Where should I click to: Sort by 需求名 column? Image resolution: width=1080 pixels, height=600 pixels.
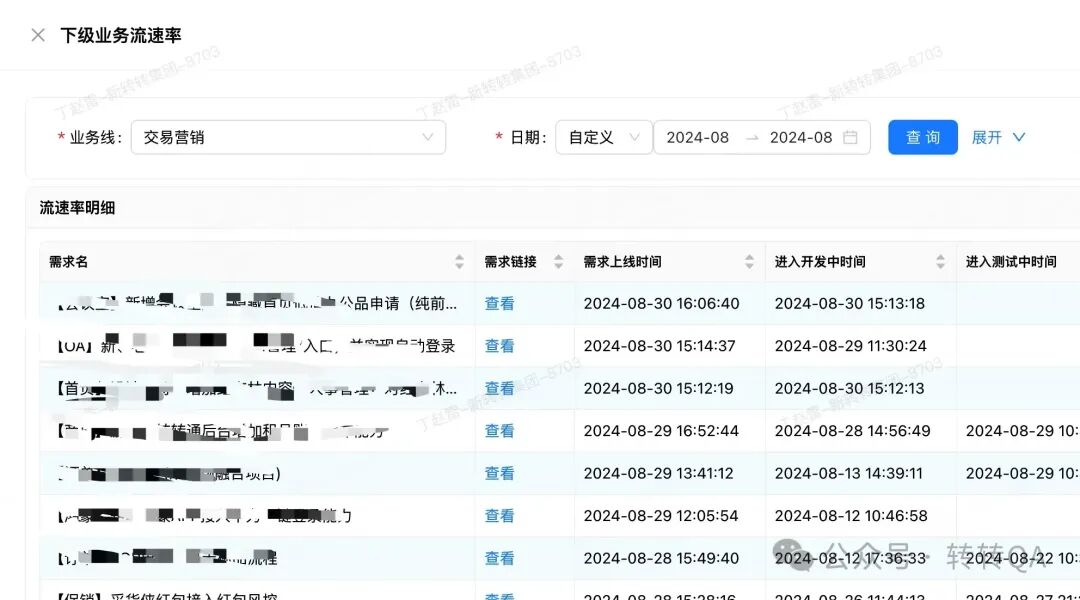pos(459,262)
